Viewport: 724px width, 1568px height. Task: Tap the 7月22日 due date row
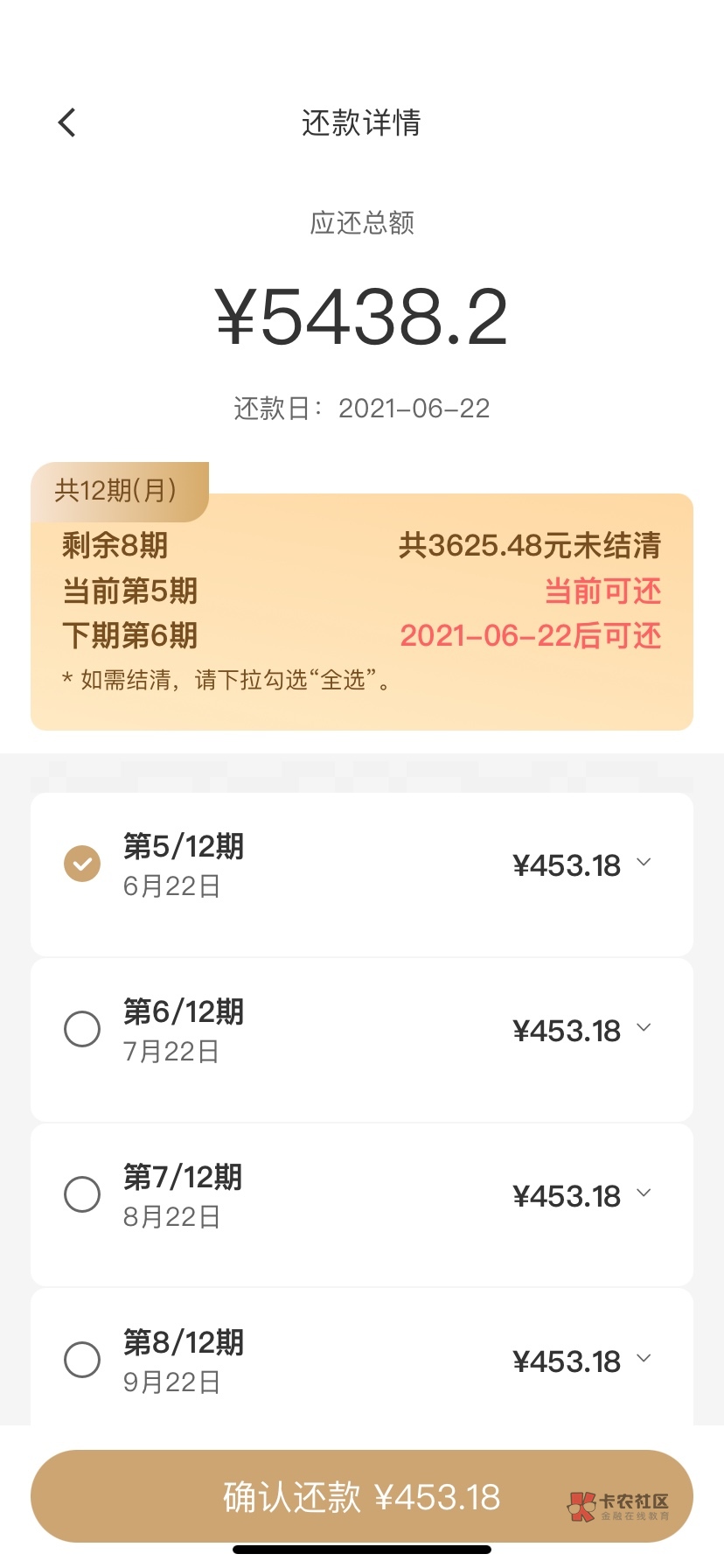[x=171, y=1051]
